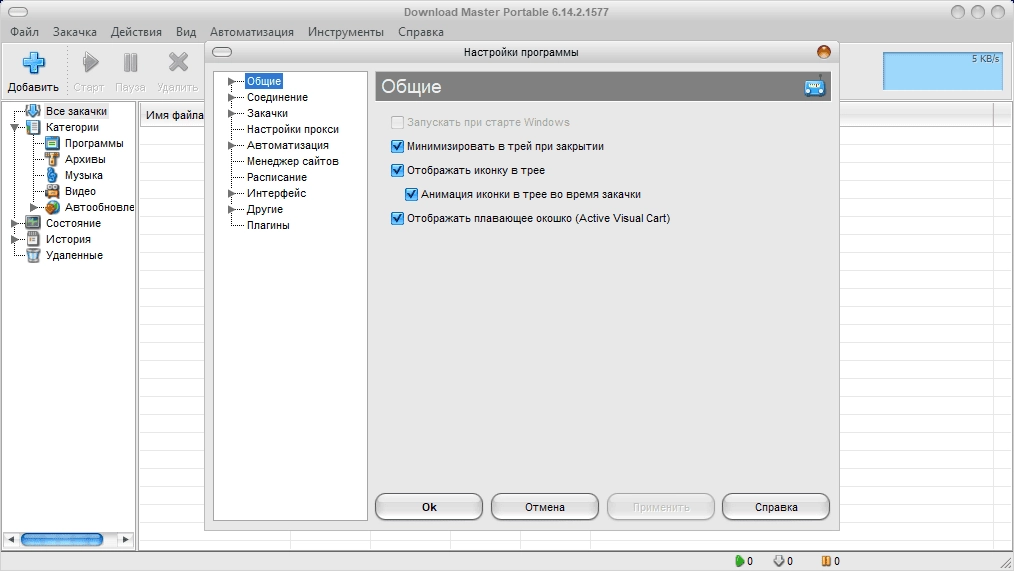Screen dimensions: 1014x571
Task: Expand the Другие settings node
Action: [x=231, y=209]
